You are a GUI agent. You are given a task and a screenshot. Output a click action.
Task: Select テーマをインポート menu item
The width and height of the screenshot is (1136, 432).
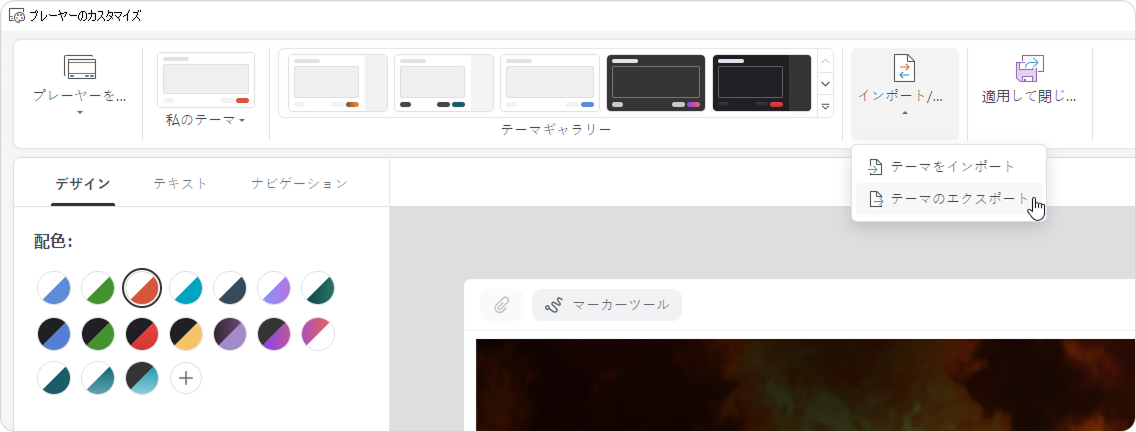(x=948, y=167)
